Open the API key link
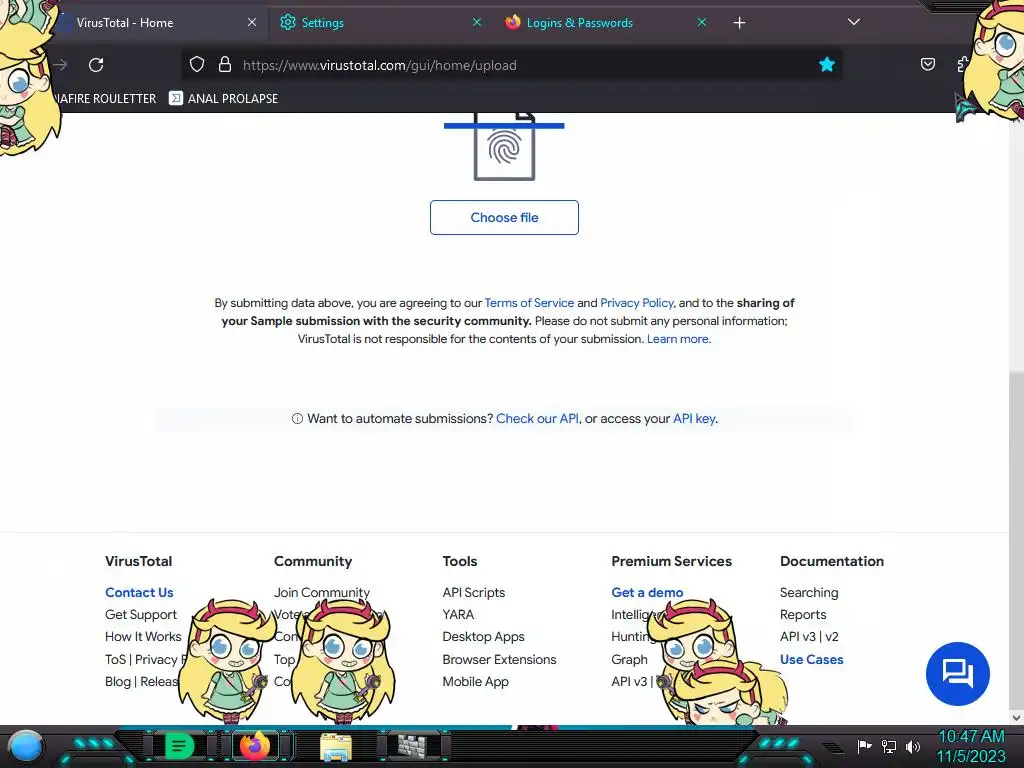This screenshot has width=1024, height=768. point(694,419)
